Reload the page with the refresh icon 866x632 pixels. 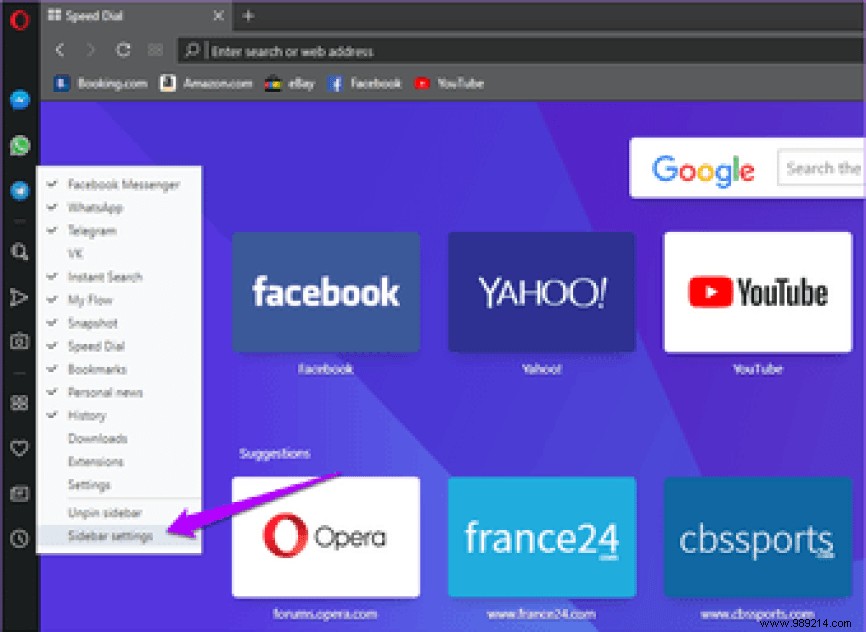[123, 50]
